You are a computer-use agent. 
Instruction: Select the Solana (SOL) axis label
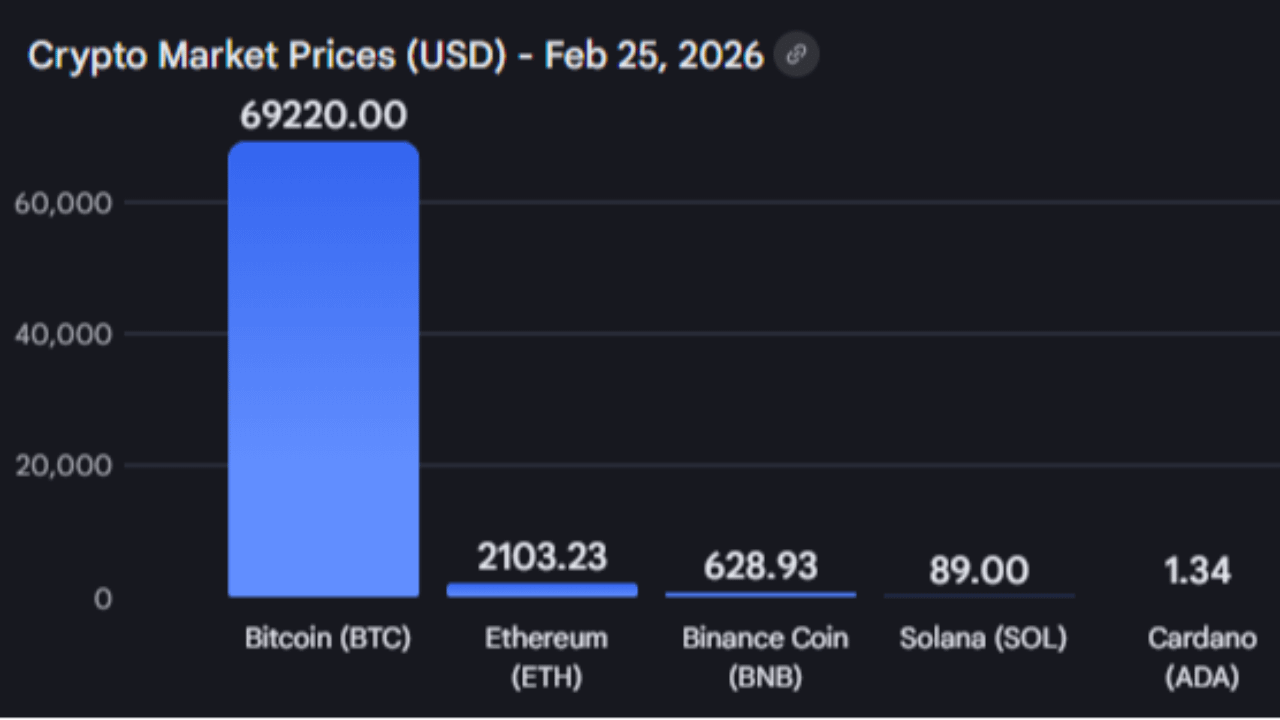click(983, 638)
